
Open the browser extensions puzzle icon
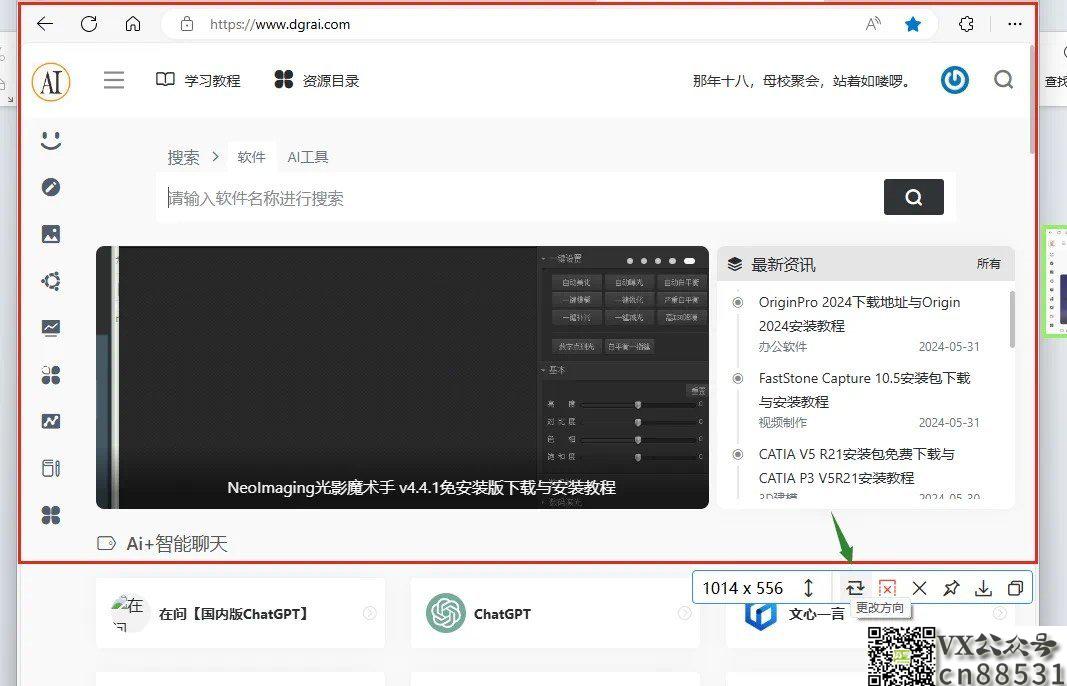[x=966, y=24]
